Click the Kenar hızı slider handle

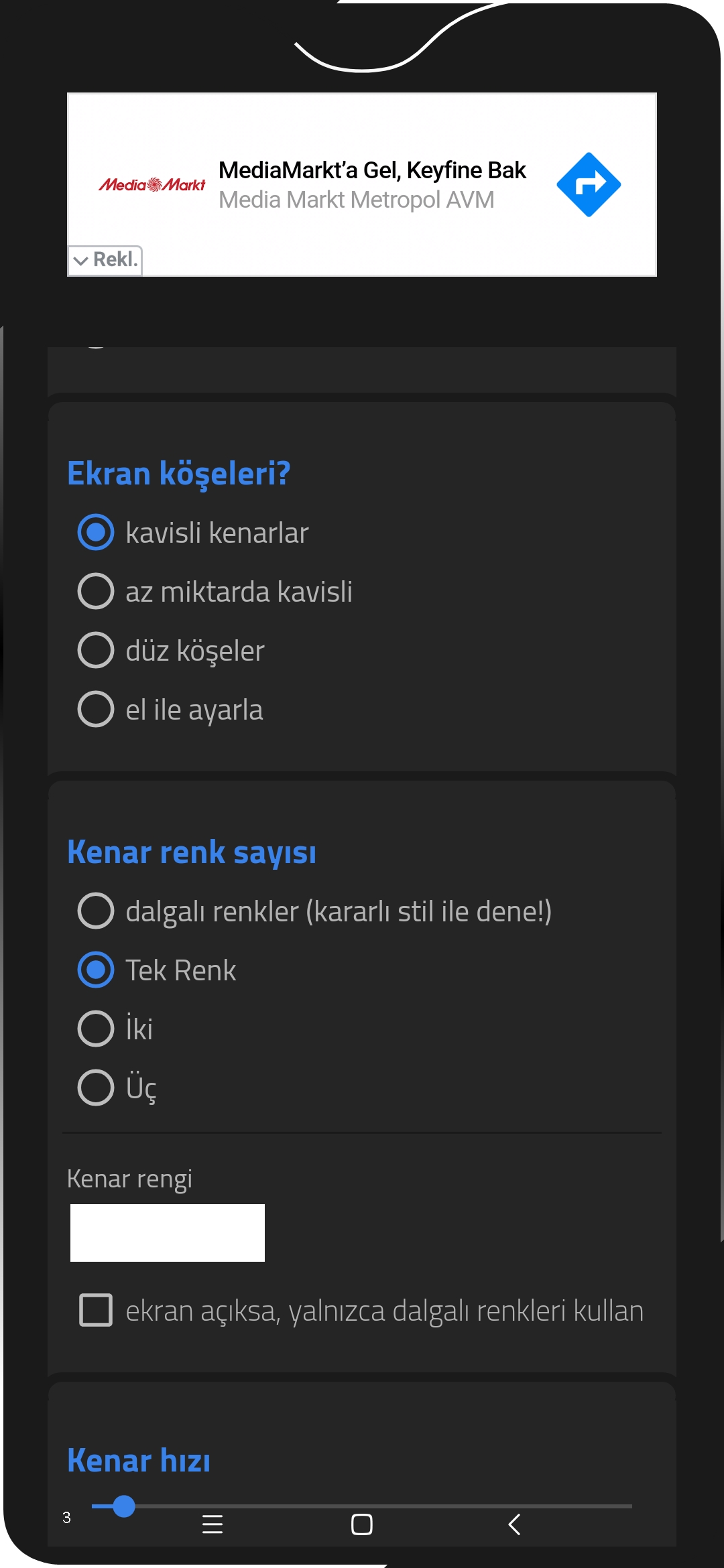(124, 1506)
